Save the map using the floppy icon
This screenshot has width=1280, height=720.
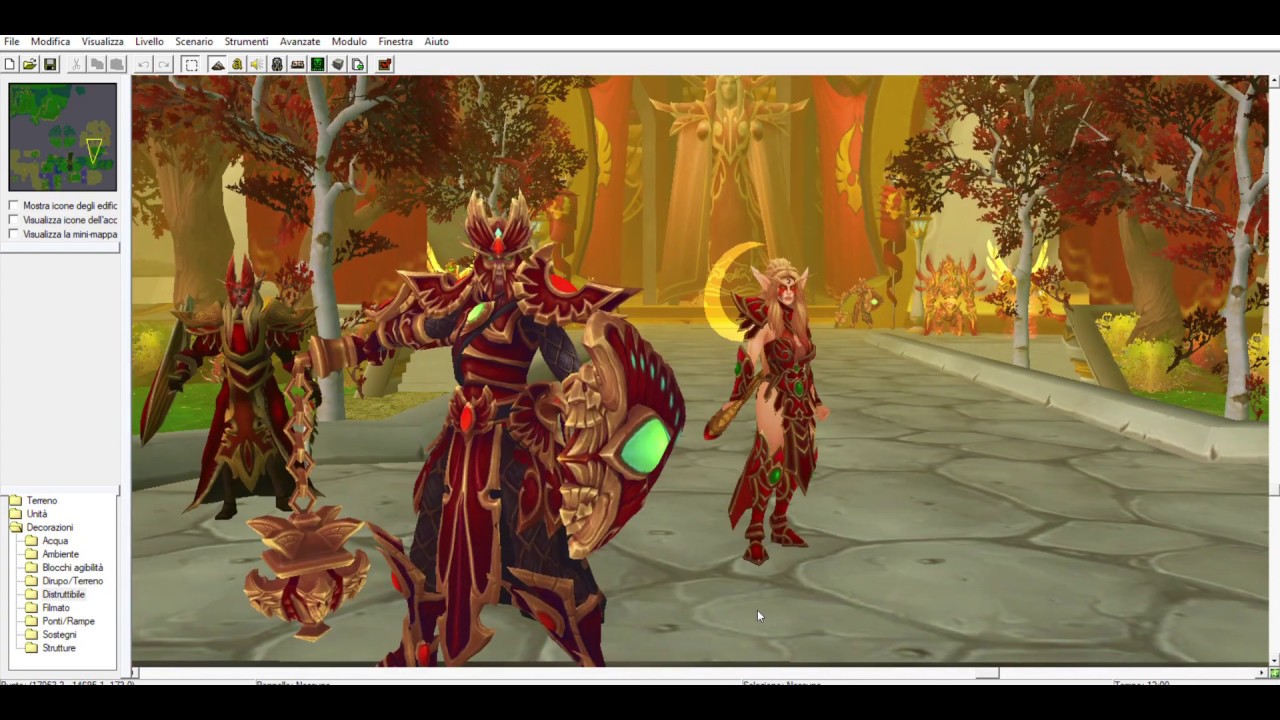[50, 64]
